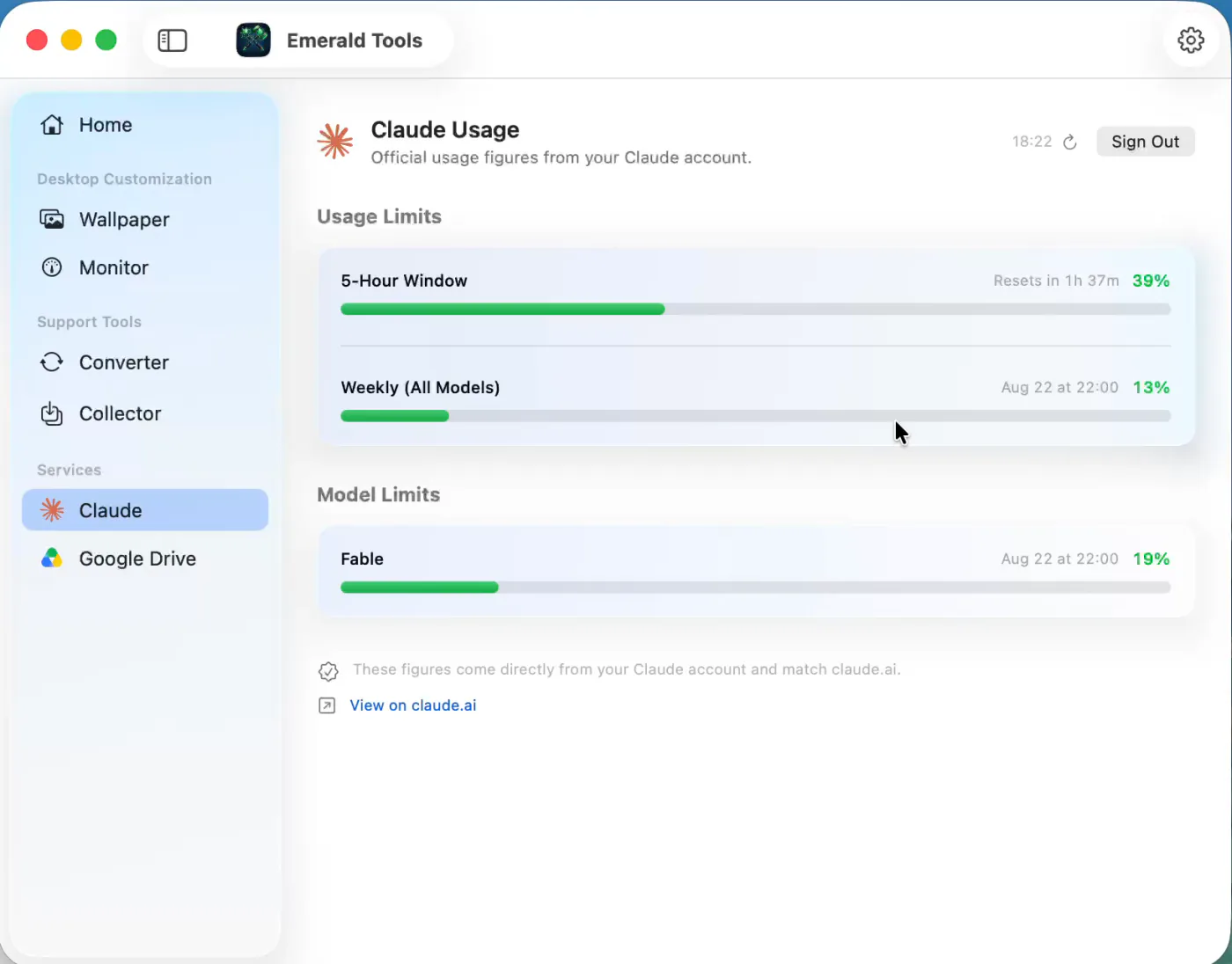Click the Weekly (All Models) progress bar

[755, 416]
